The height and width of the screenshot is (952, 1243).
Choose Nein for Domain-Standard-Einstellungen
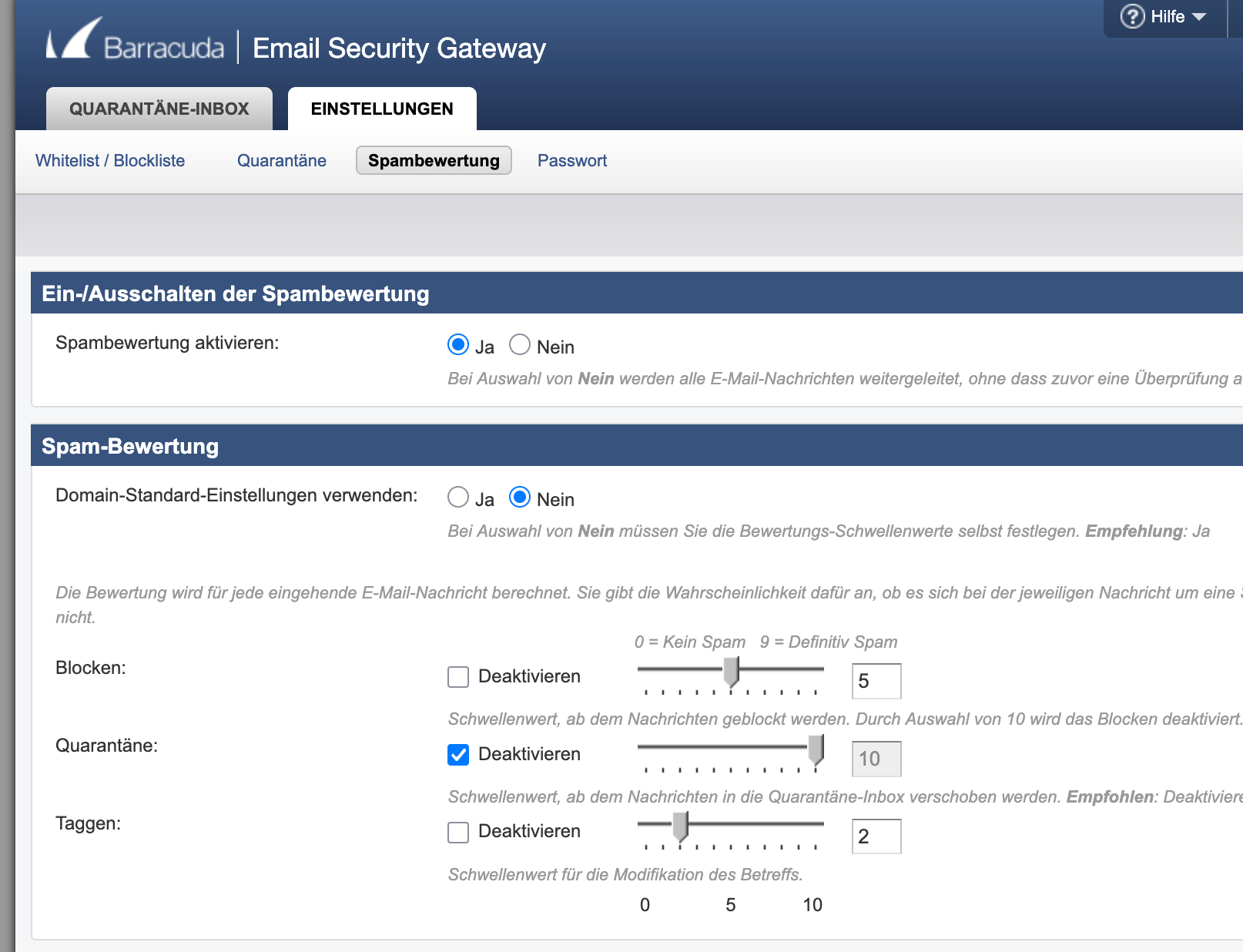pos(520,497)
